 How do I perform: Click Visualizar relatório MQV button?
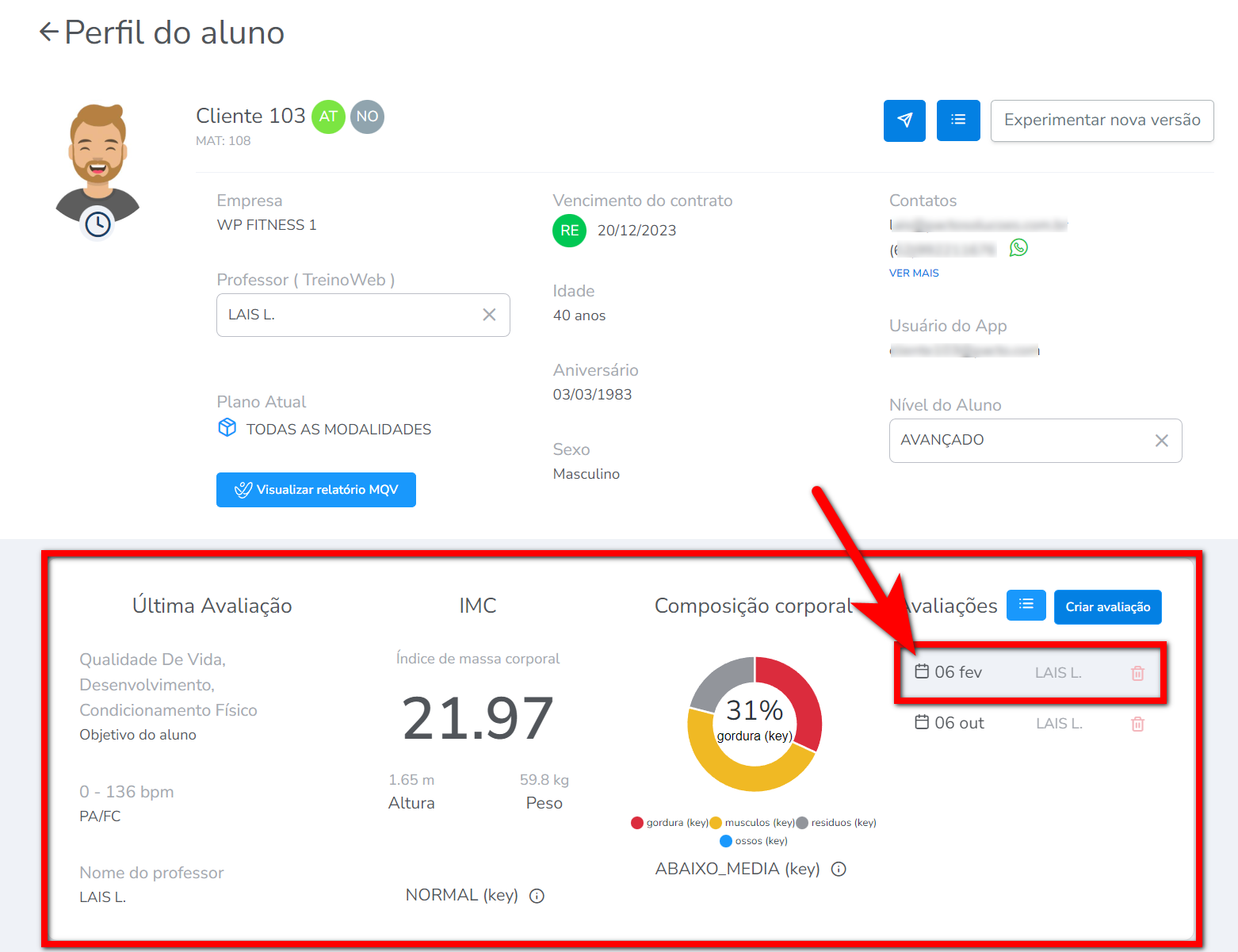315,490
